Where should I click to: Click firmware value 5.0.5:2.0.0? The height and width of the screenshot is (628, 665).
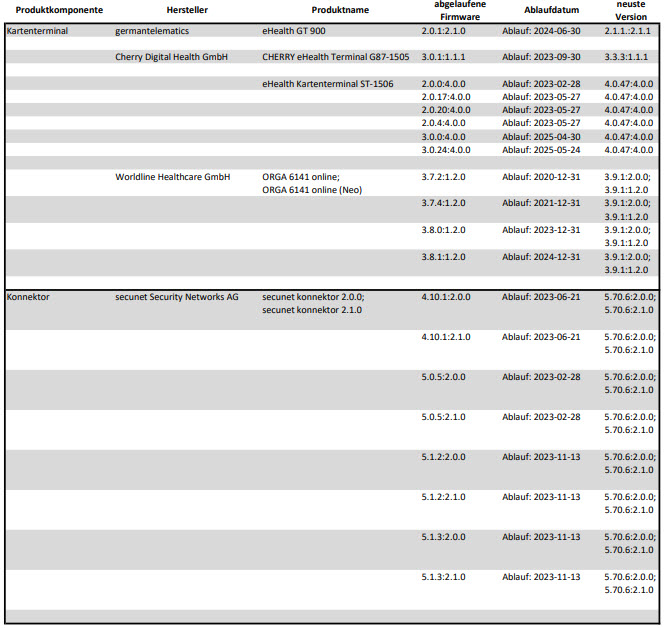click(x=443, y=377)
